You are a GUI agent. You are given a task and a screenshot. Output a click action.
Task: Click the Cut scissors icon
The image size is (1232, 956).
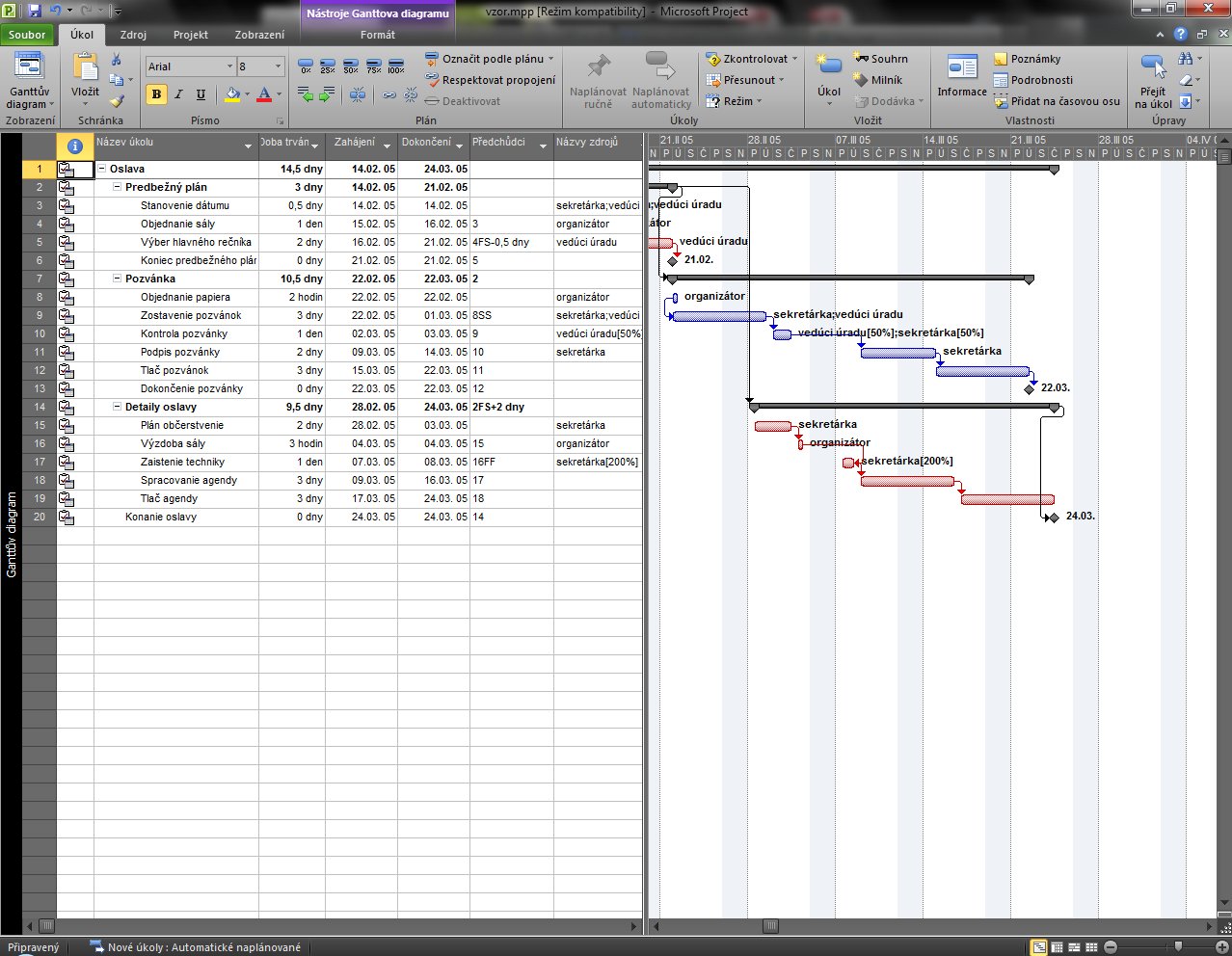116,60
